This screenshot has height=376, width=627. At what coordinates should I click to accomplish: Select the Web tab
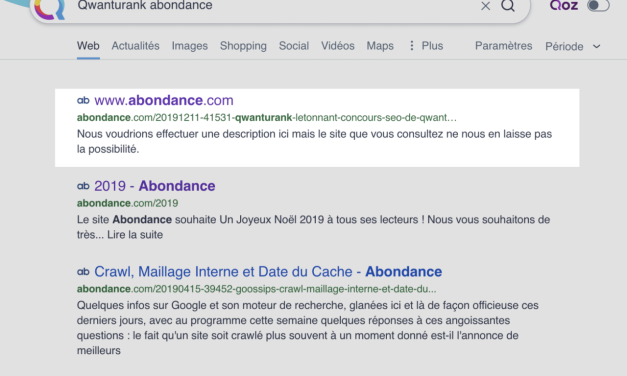pos(88,46)
